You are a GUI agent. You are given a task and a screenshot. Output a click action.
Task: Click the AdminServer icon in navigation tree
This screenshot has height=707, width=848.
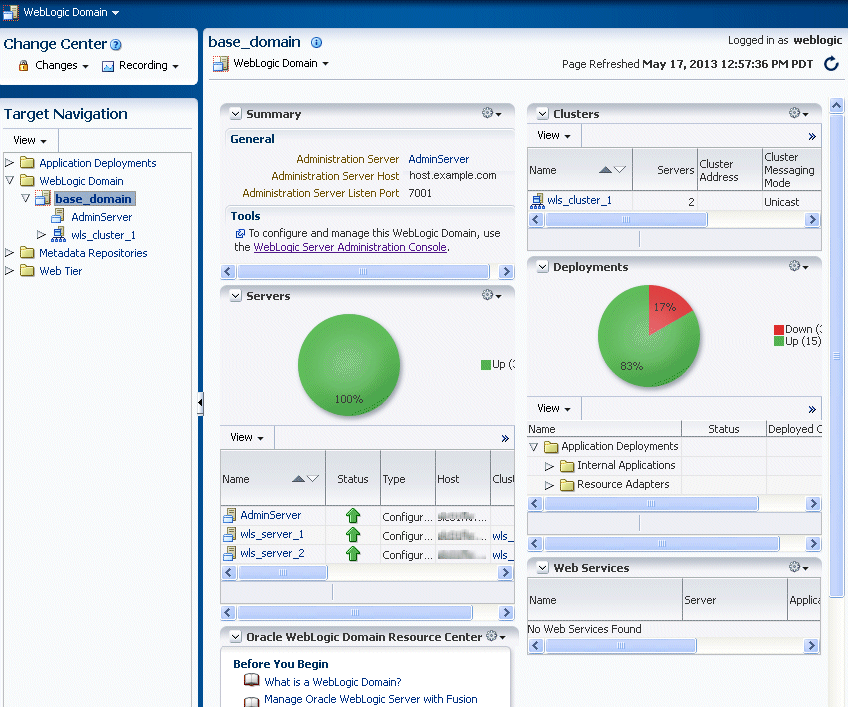(x=58, y=217)
